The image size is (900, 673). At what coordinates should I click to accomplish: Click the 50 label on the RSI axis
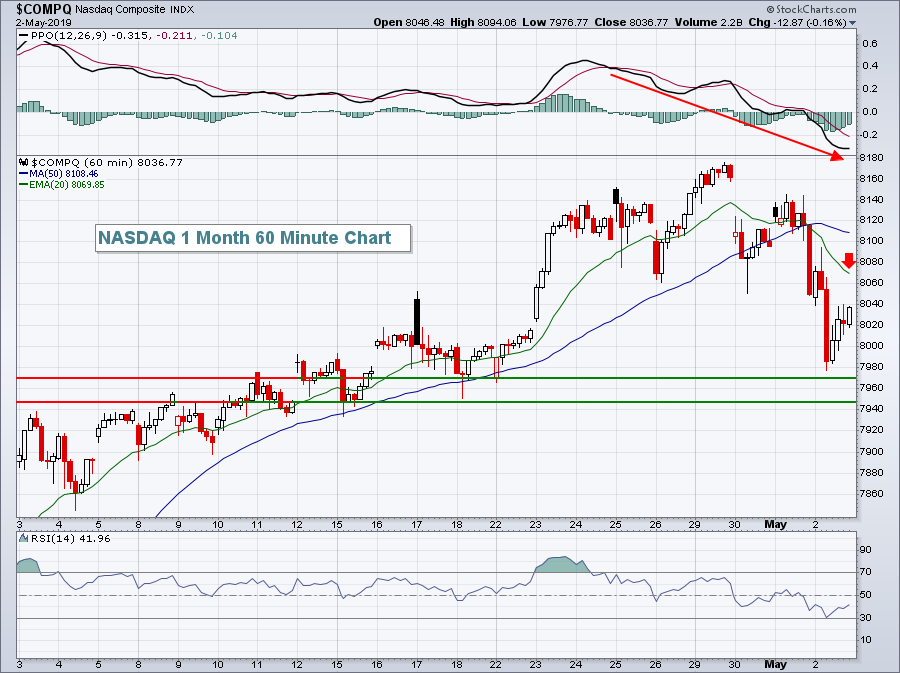click(x=866, y=594)
